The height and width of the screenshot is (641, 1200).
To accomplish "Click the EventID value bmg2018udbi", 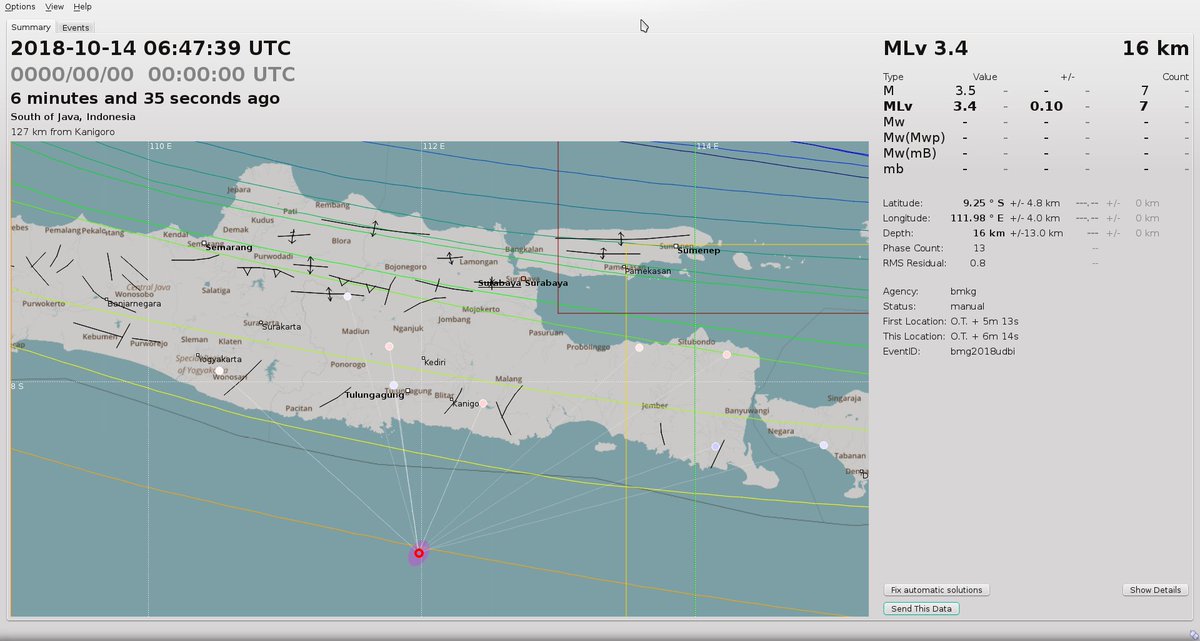I will [x=982, y=351].
